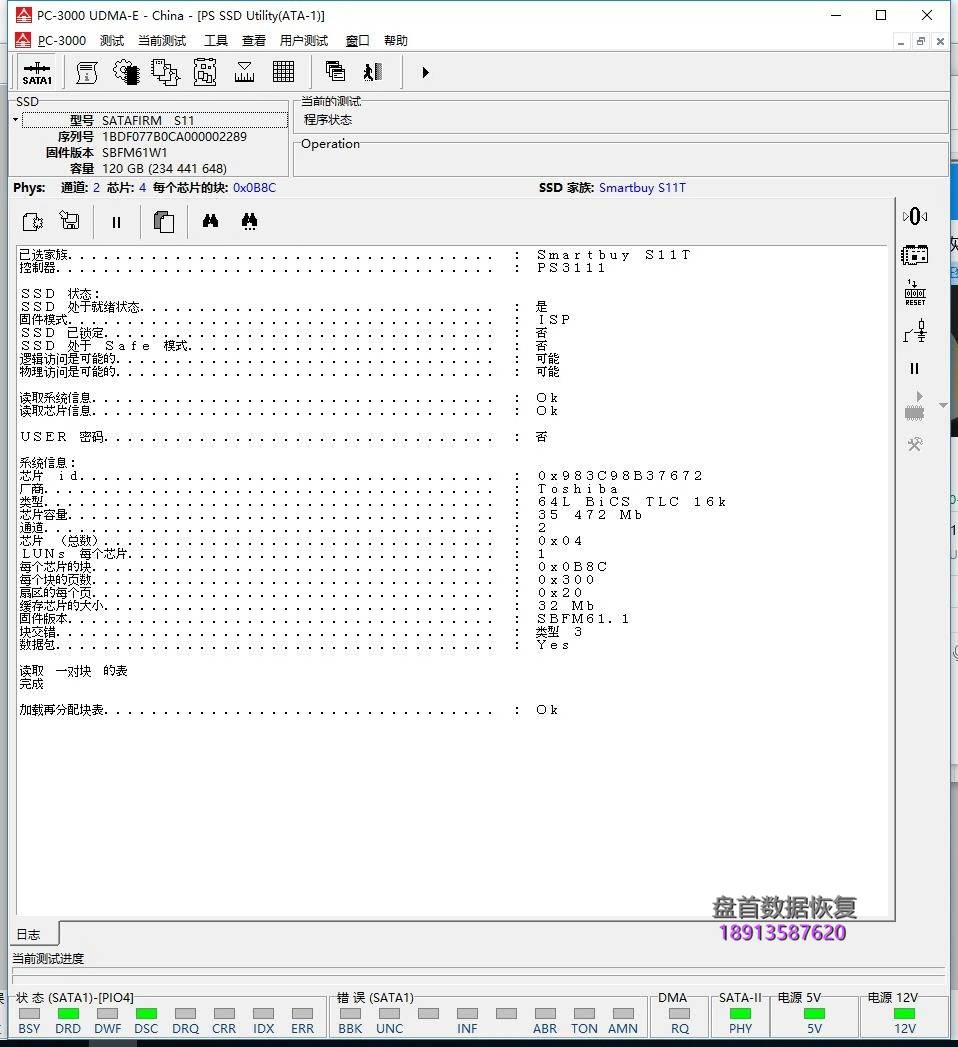Screen dimensions: 958x1047
Task: Click the running man exit icon
Action: click(x=373, y=71)
